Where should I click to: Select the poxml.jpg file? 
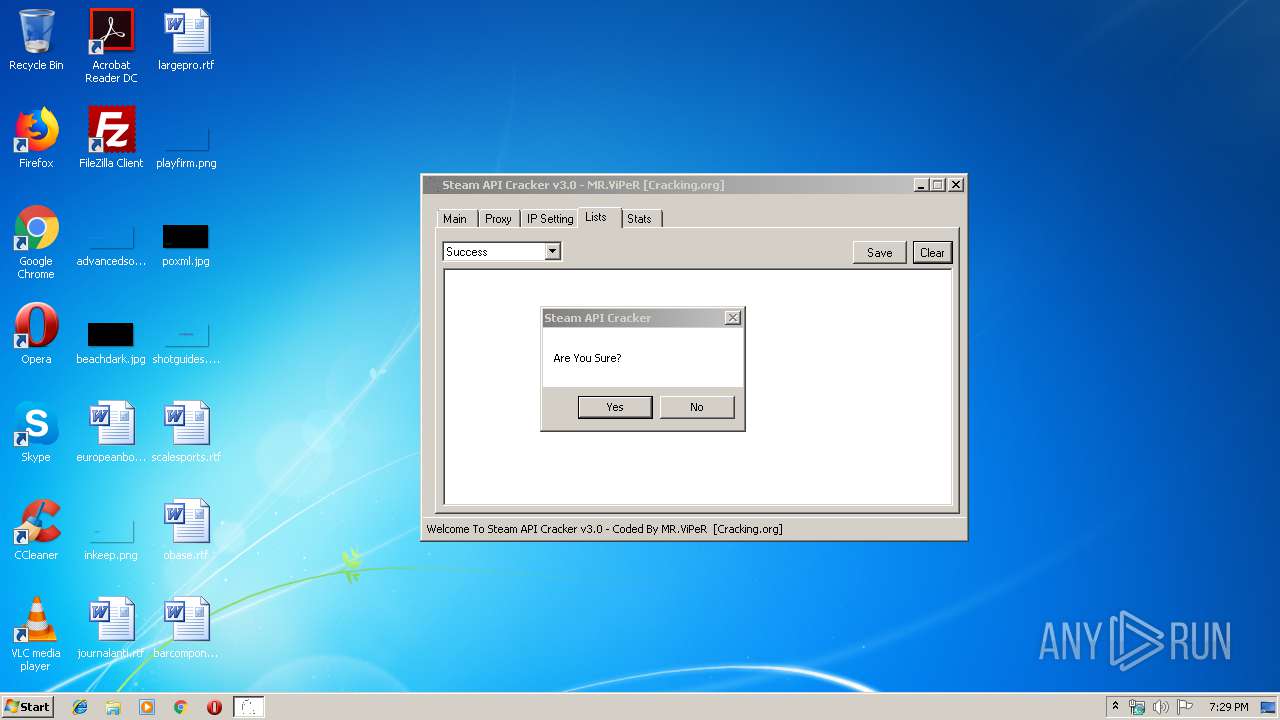tap(186, 243)
